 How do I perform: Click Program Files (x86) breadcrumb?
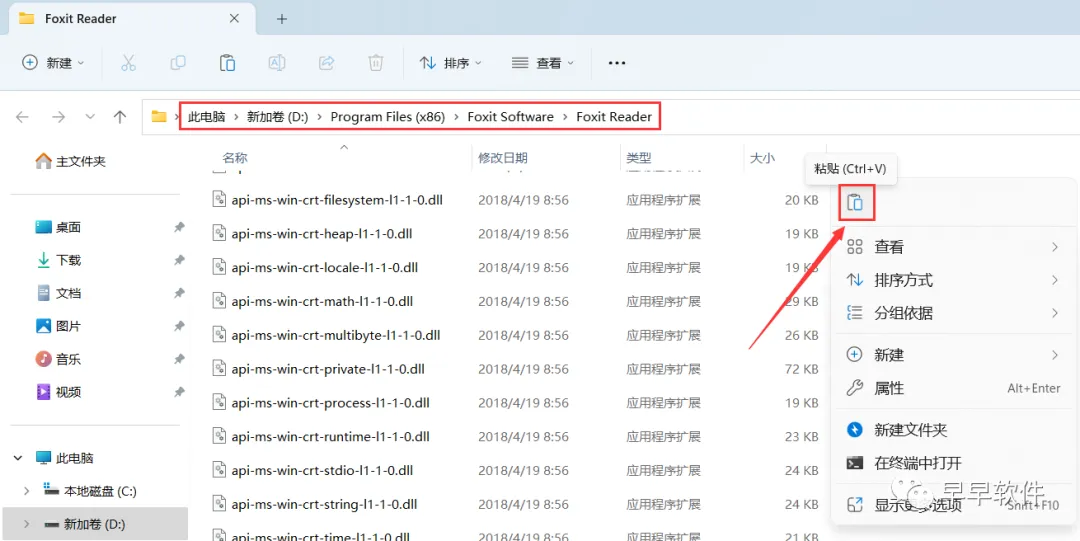tap(388, 117)
